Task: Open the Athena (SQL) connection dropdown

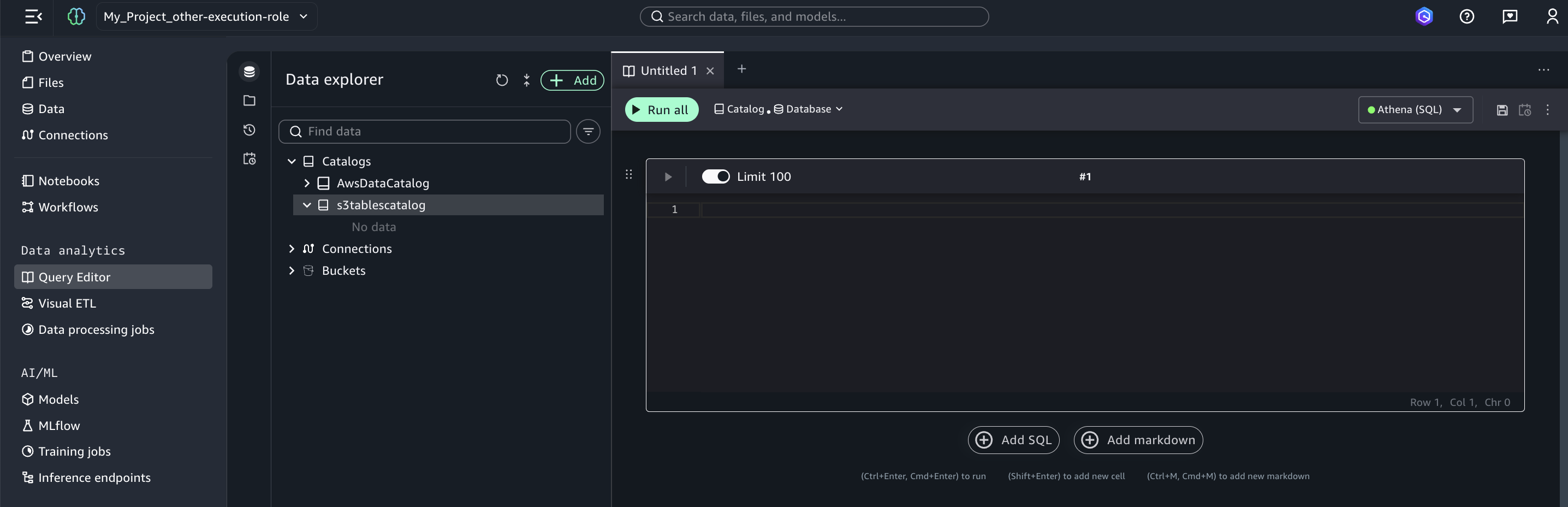Action: pos(1415,110)
